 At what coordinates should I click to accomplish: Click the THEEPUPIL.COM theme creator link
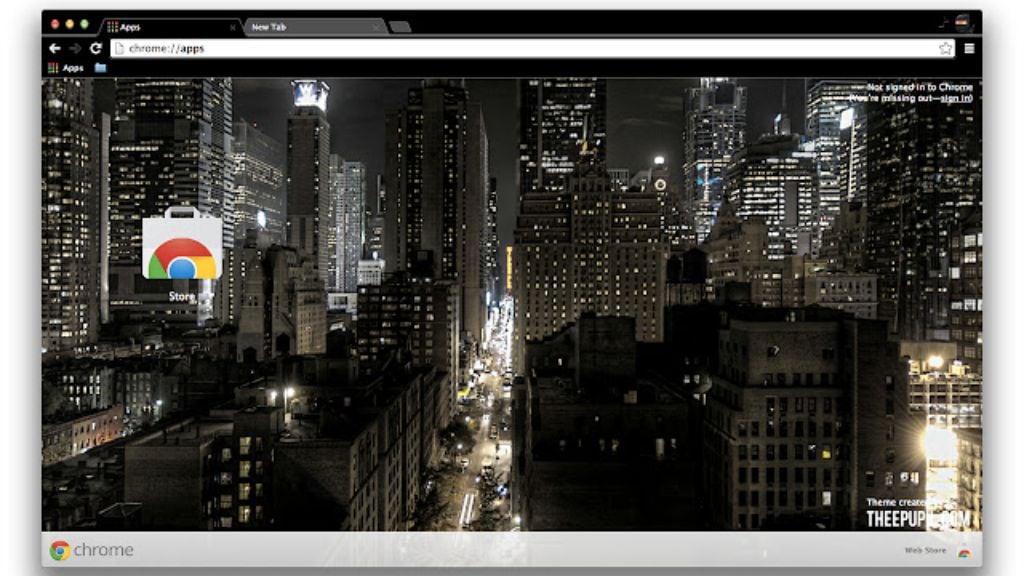pyautogui.click(x=917, y=518)
